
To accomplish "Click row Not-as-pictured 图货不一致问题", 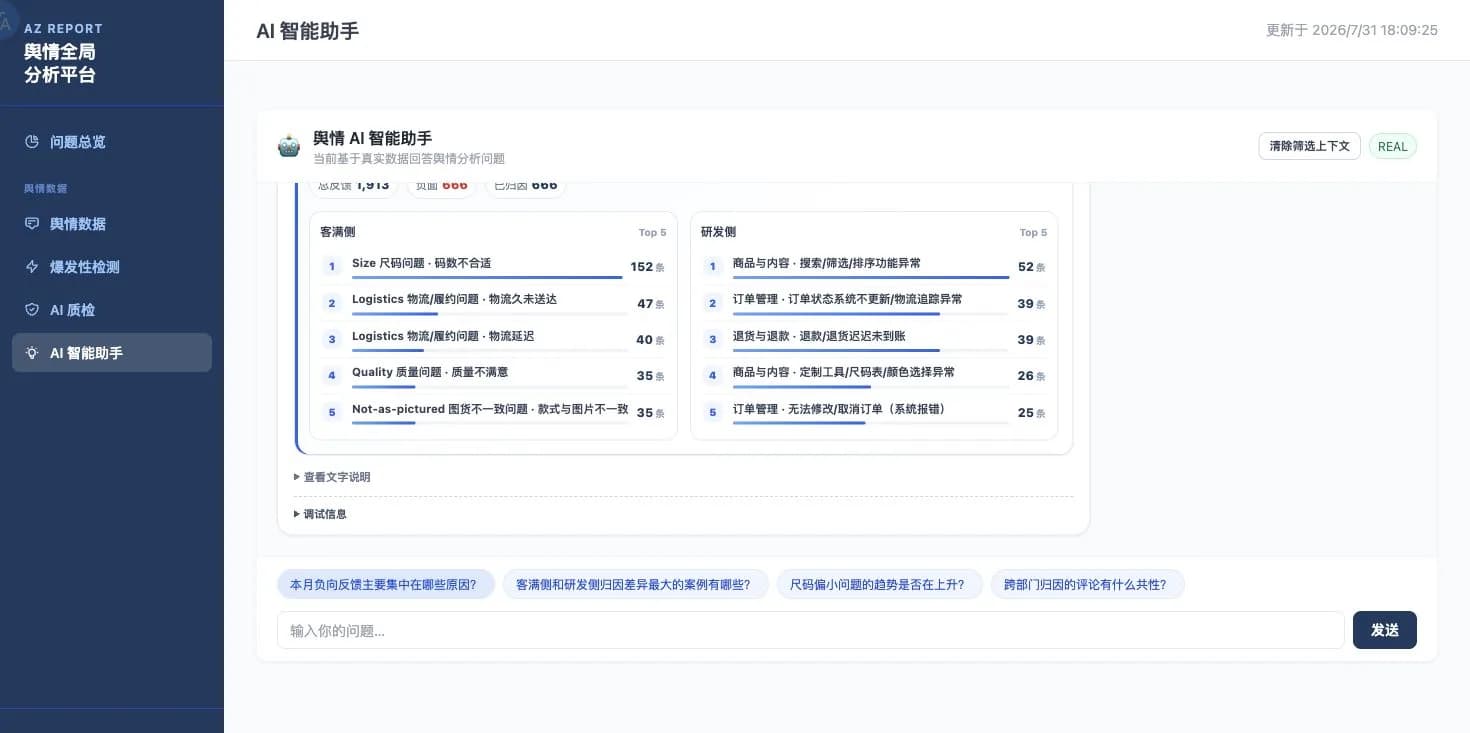I will coord(493,412).
